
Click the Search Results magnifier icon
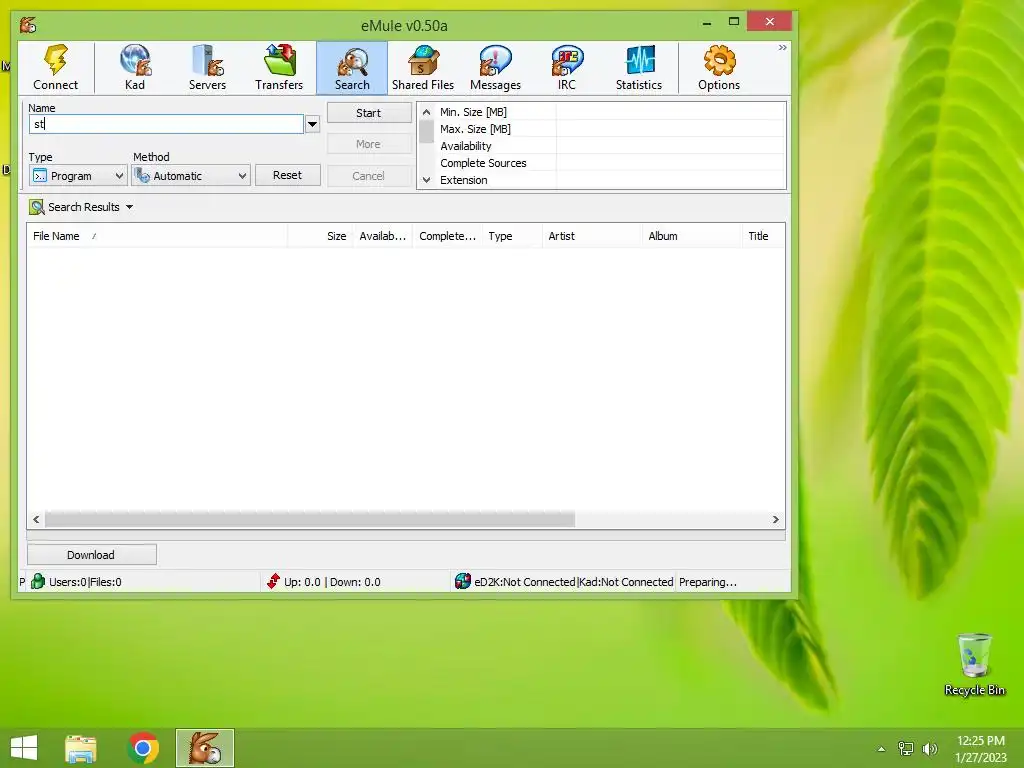pos(37,207)
